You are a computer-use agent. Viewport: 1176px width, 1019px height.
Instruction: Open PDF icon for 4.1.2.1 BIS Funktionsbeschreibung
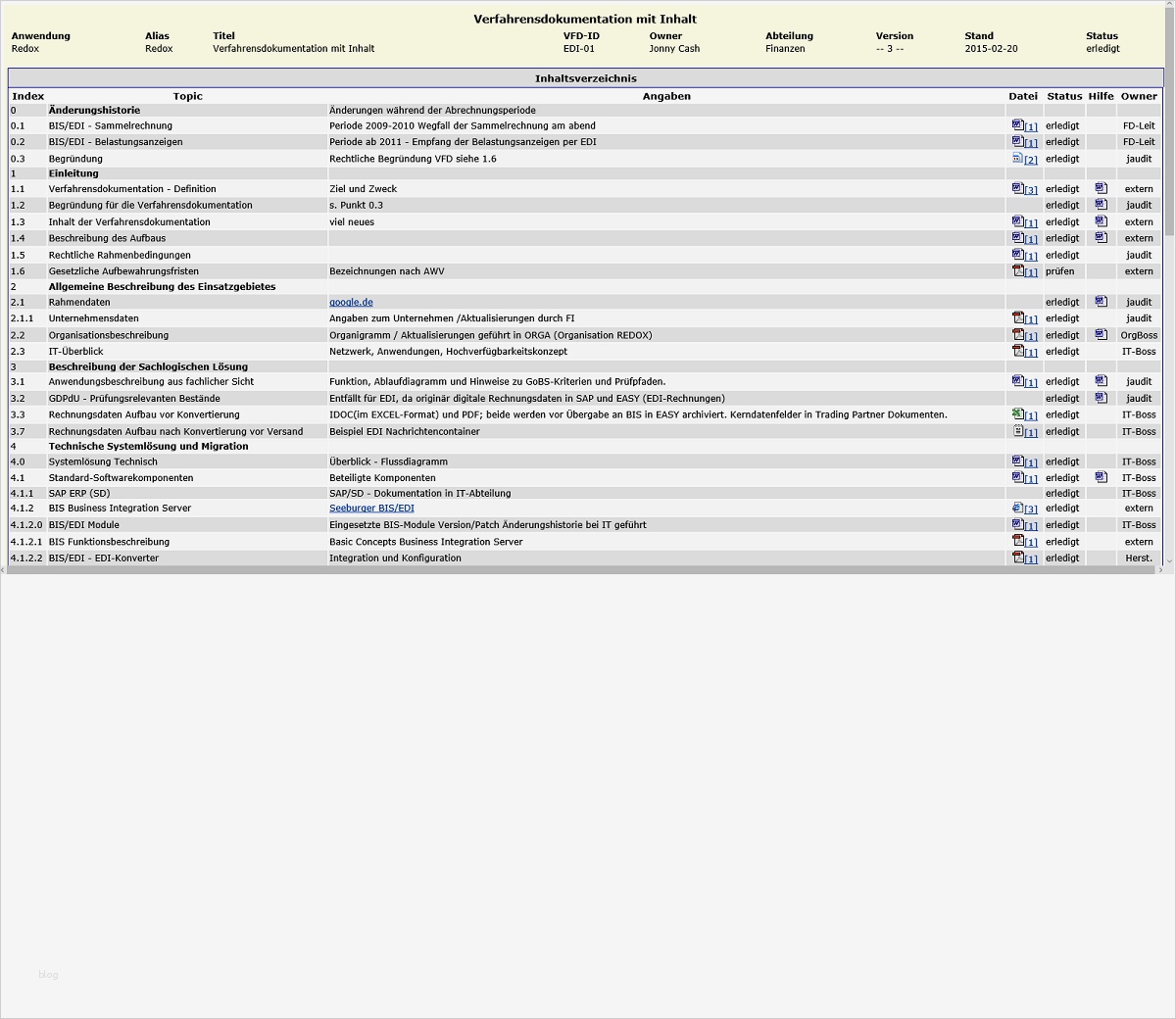click(1017, 541)
